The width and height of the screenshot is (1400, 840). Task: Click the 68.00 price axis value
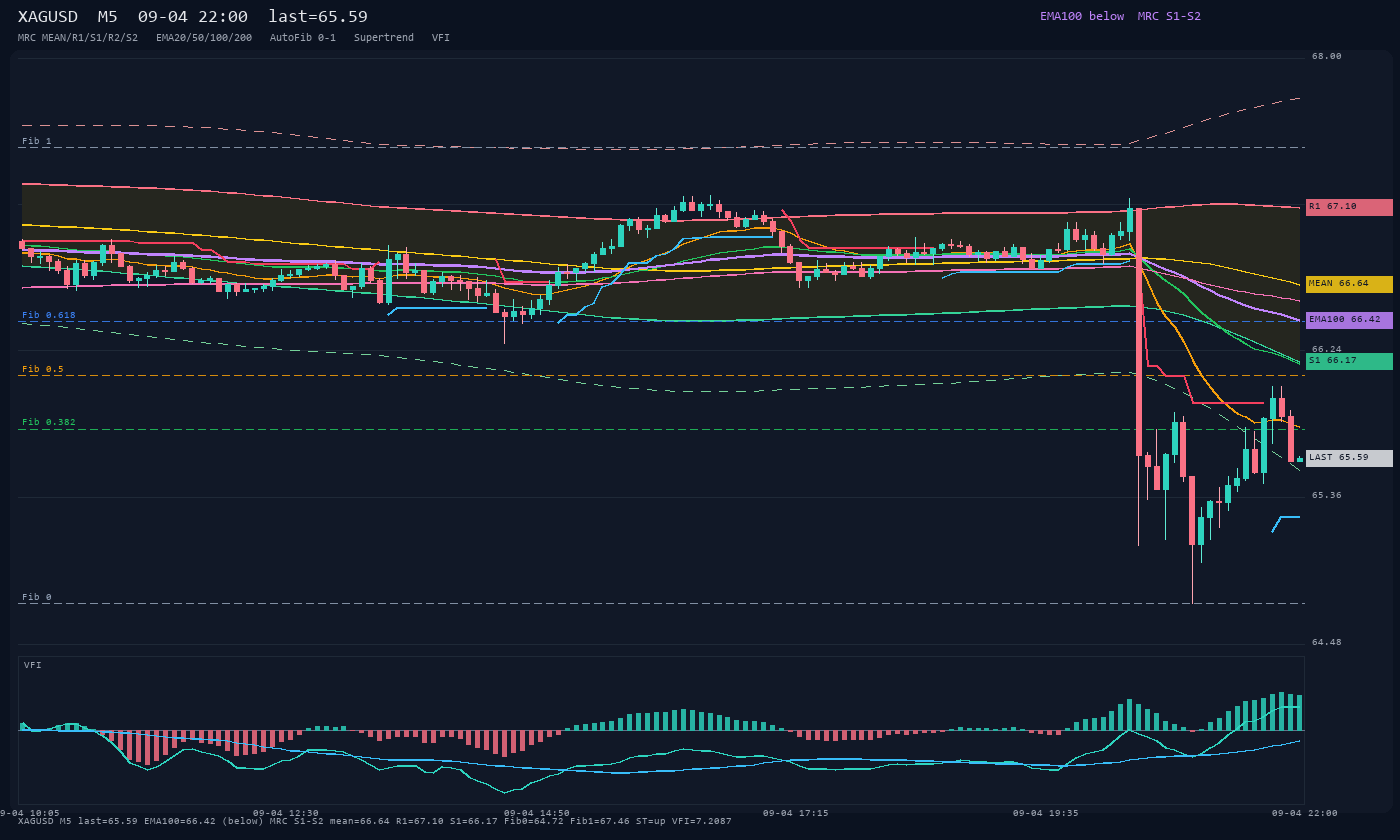[x=1327, y=57]
